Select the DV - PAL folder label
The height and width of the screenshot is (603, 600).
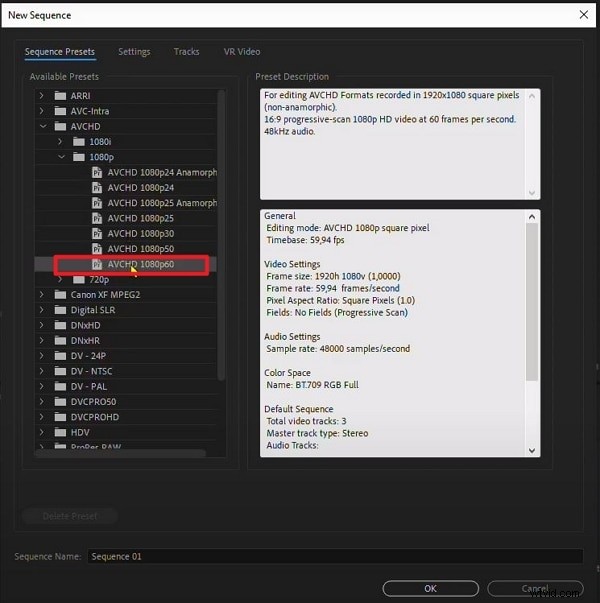click(x=89, y=386)
